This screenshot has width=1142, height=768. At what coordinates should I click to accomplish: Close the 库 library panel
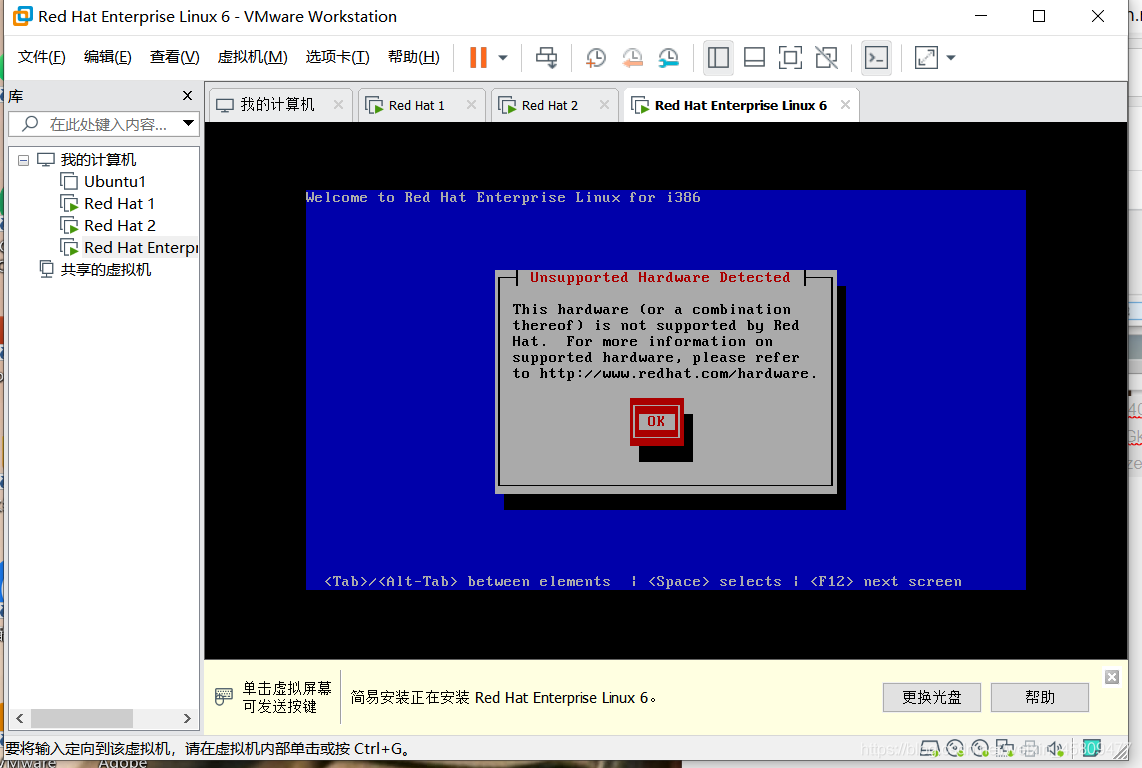[187, 95]
